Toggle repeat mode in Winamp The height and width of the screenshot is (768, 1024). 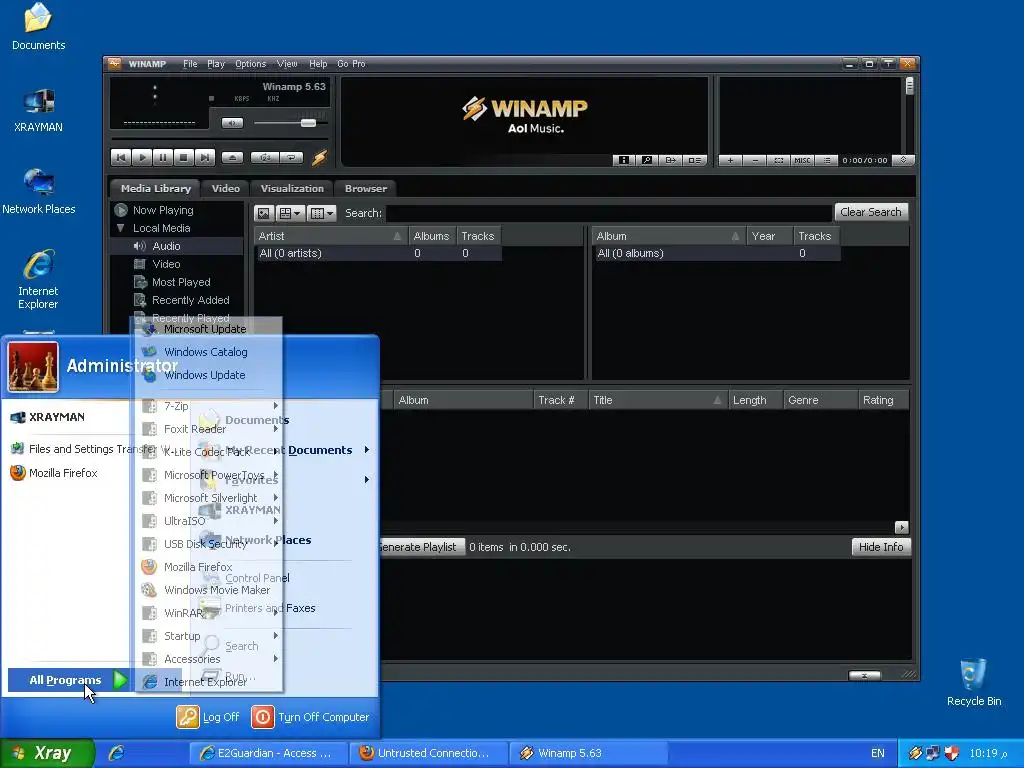(291, 157)
